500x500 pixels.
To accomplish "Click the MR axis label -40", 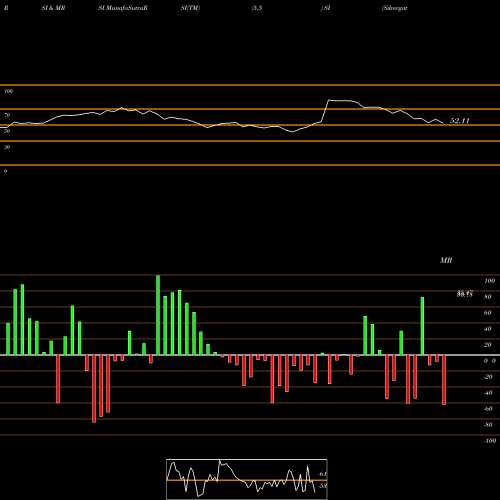I will (488, 393).
